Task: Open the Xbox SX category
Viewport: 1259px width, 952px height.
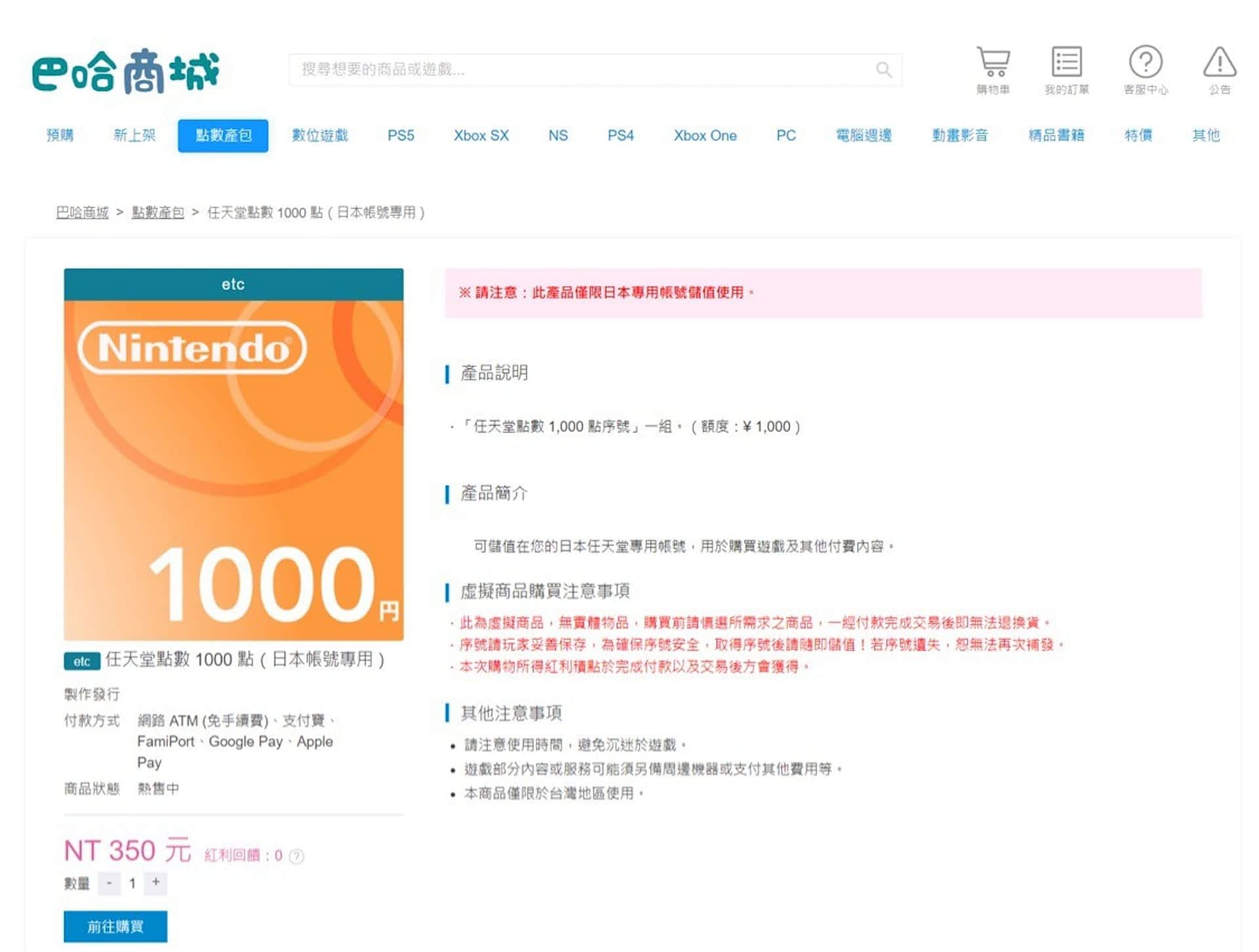Action: tap(481, 136)
